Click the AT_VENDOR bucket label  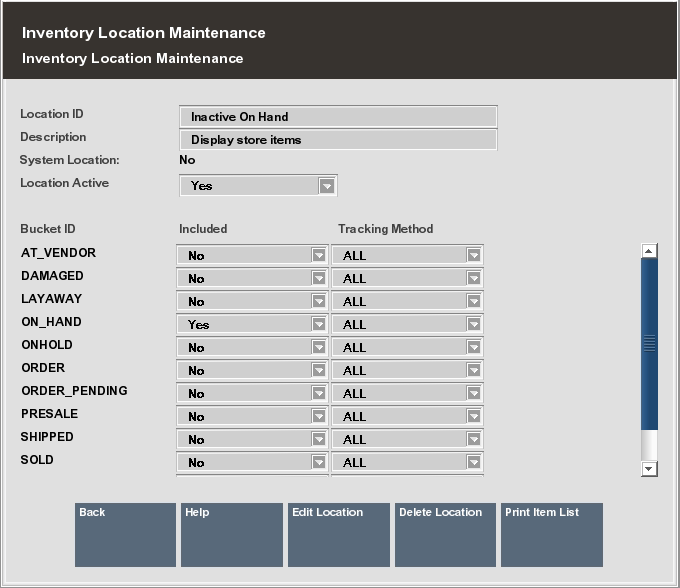[59, 253]
